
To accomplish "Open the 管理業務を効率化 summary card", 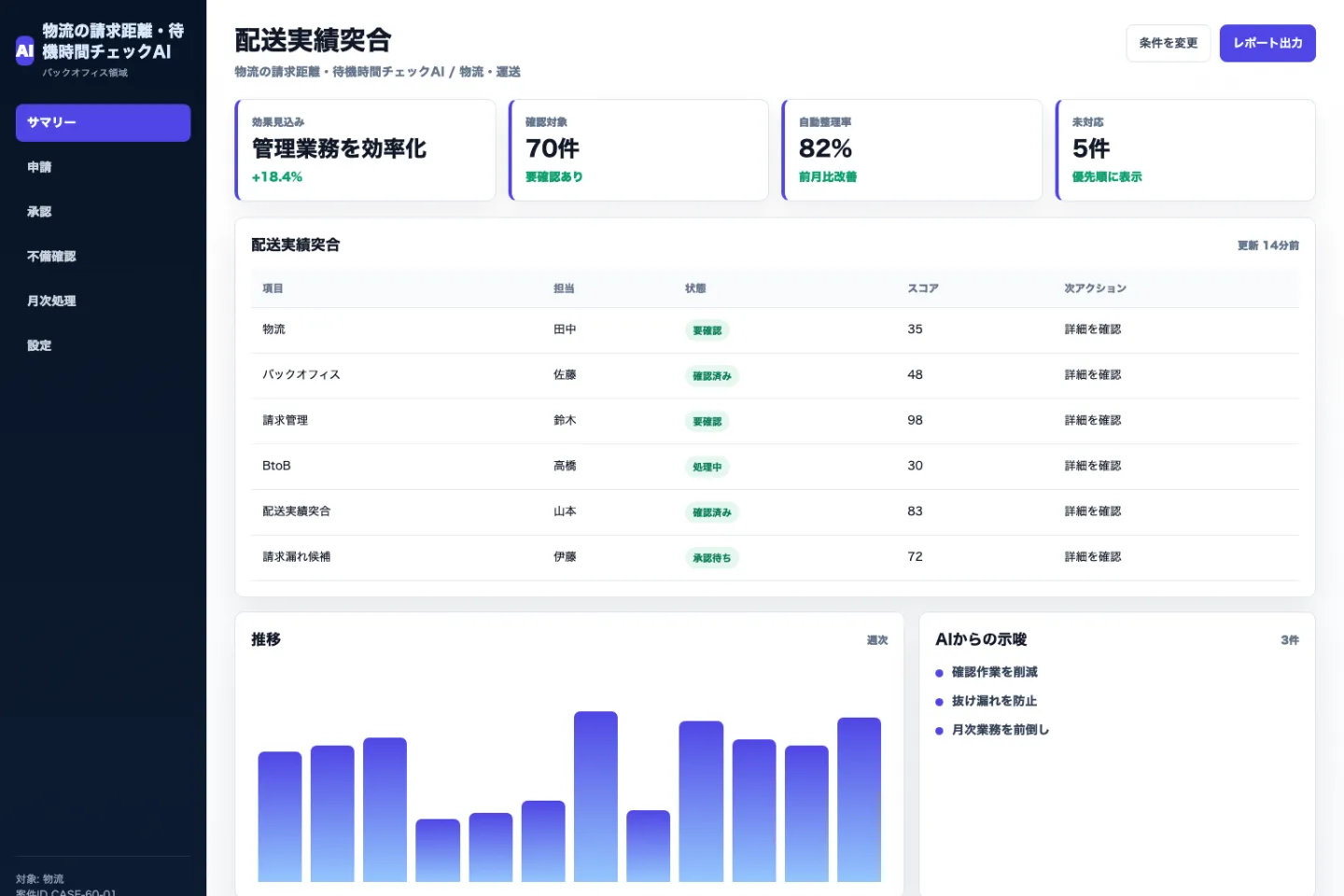I will [365, 150].
